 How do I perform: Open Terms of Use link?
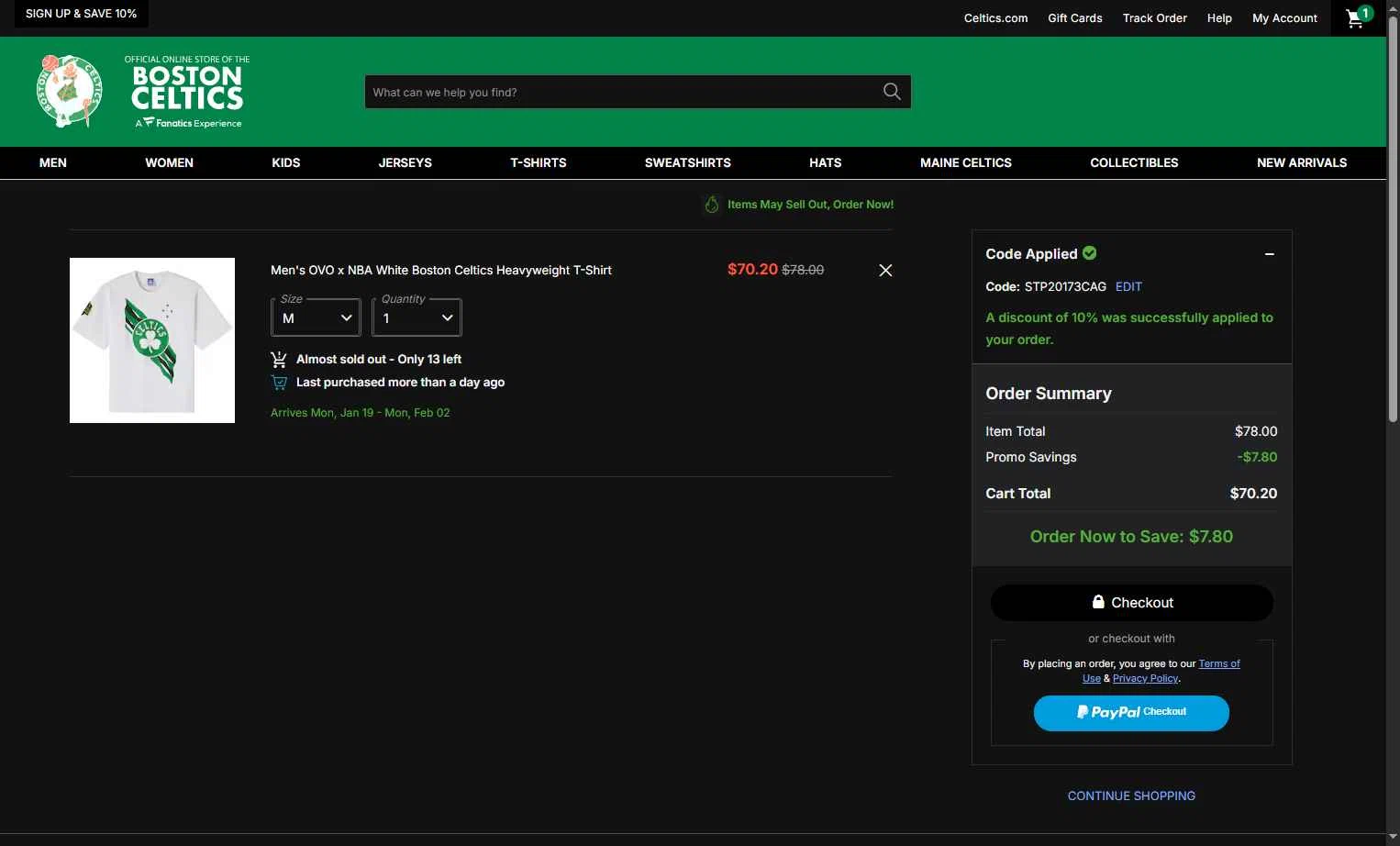(1219, 663)
